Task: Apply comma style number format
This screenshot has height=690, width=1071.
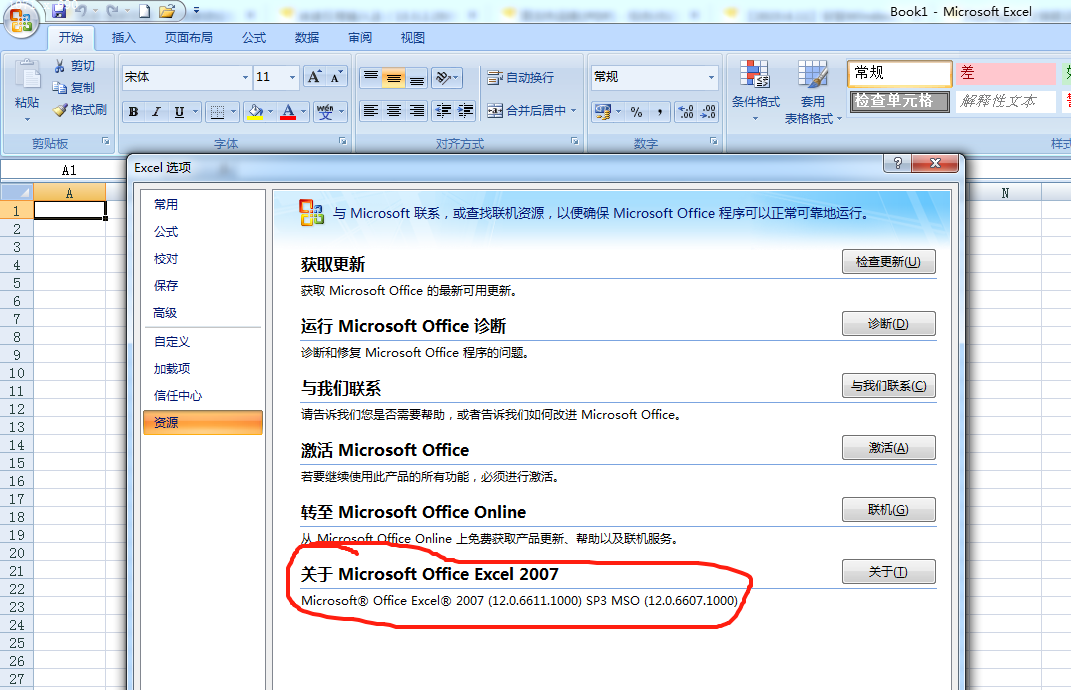Action: (659, 111)
